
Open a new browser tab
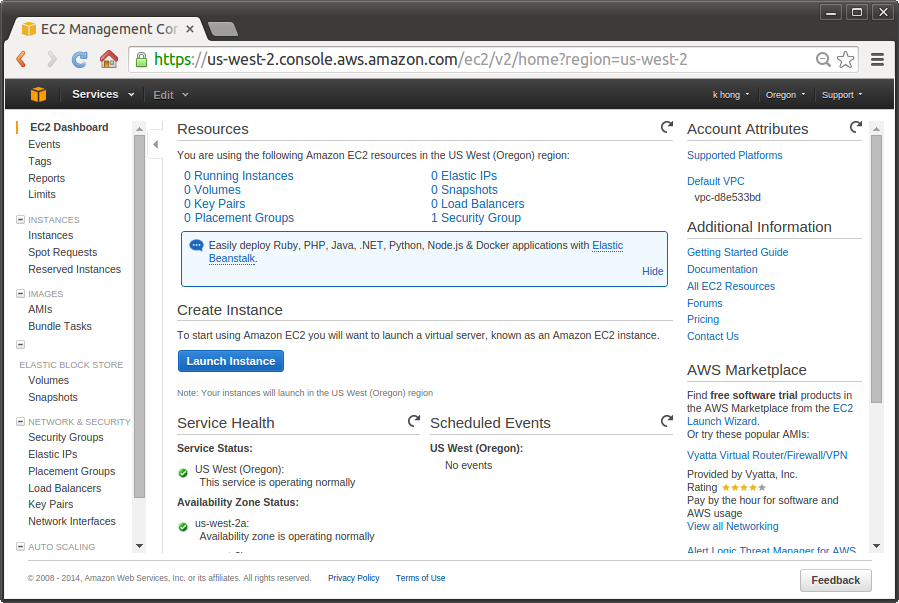point(222,29)
